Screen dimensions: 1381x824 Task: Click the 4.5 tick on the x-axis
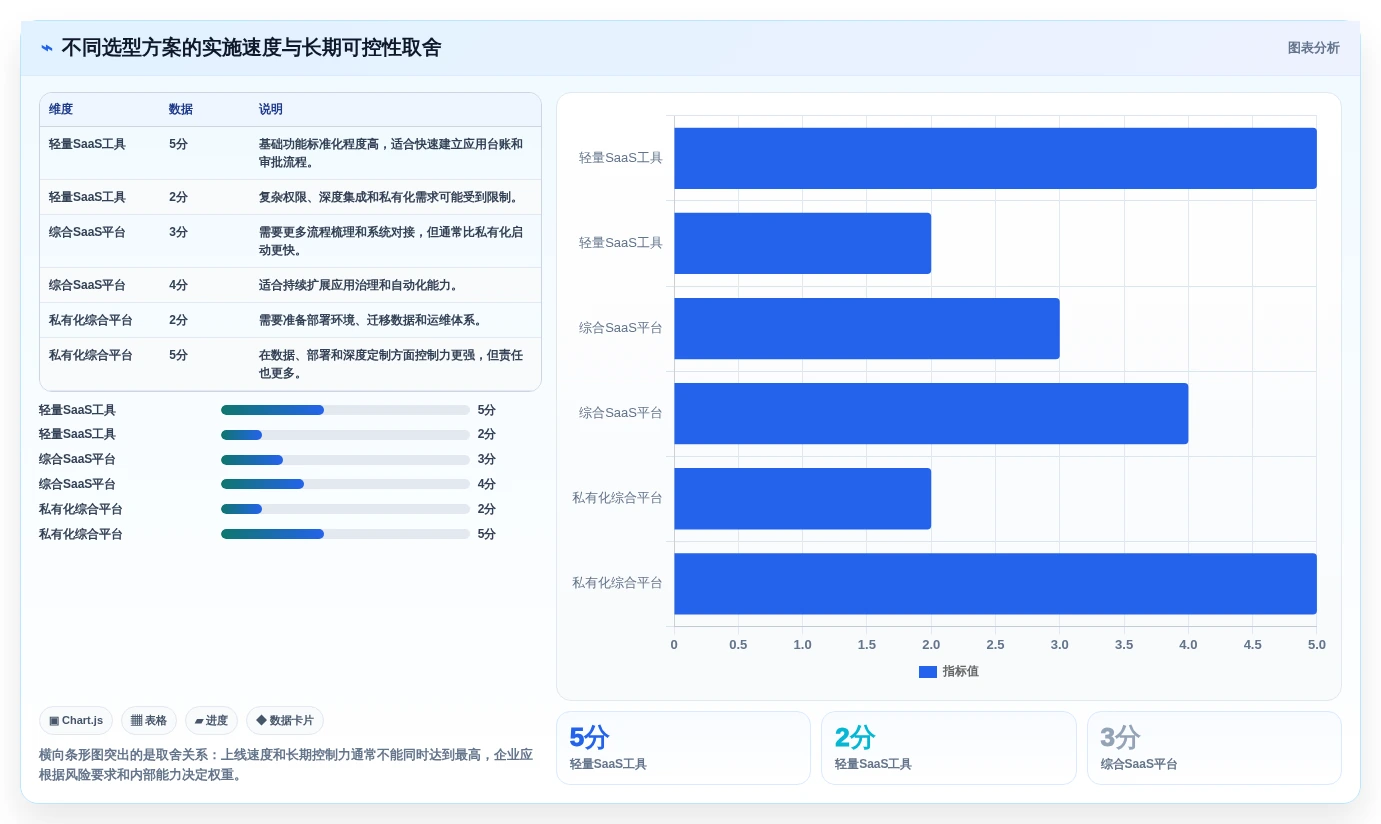tap(1252, 645)
